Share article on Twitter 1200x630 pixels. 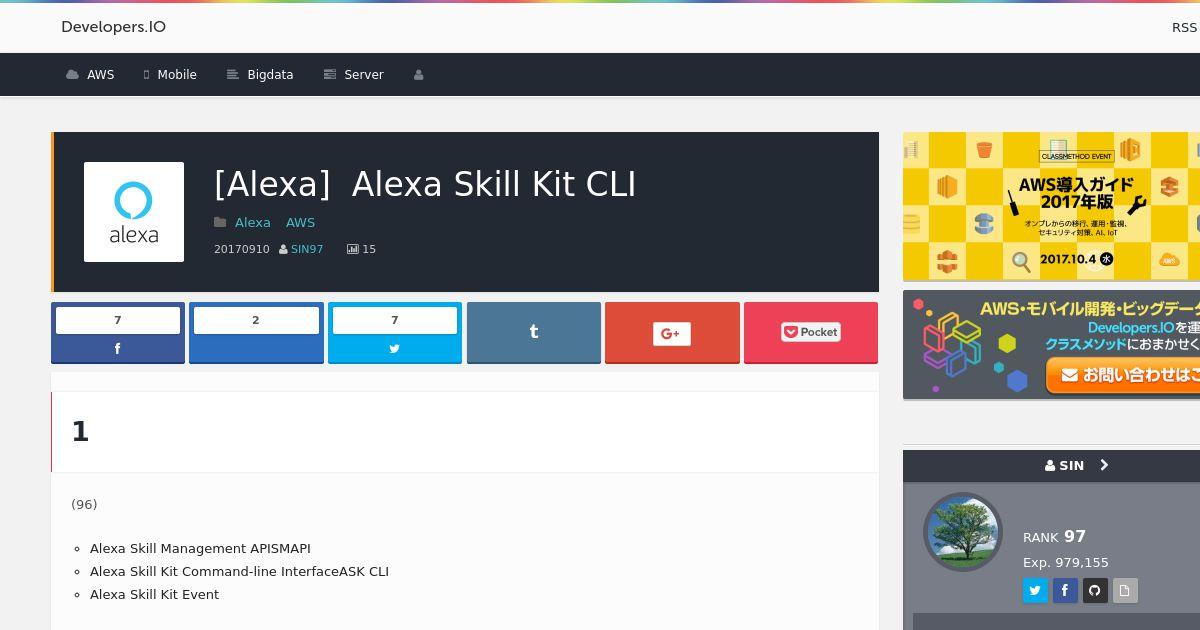point(395,333)
